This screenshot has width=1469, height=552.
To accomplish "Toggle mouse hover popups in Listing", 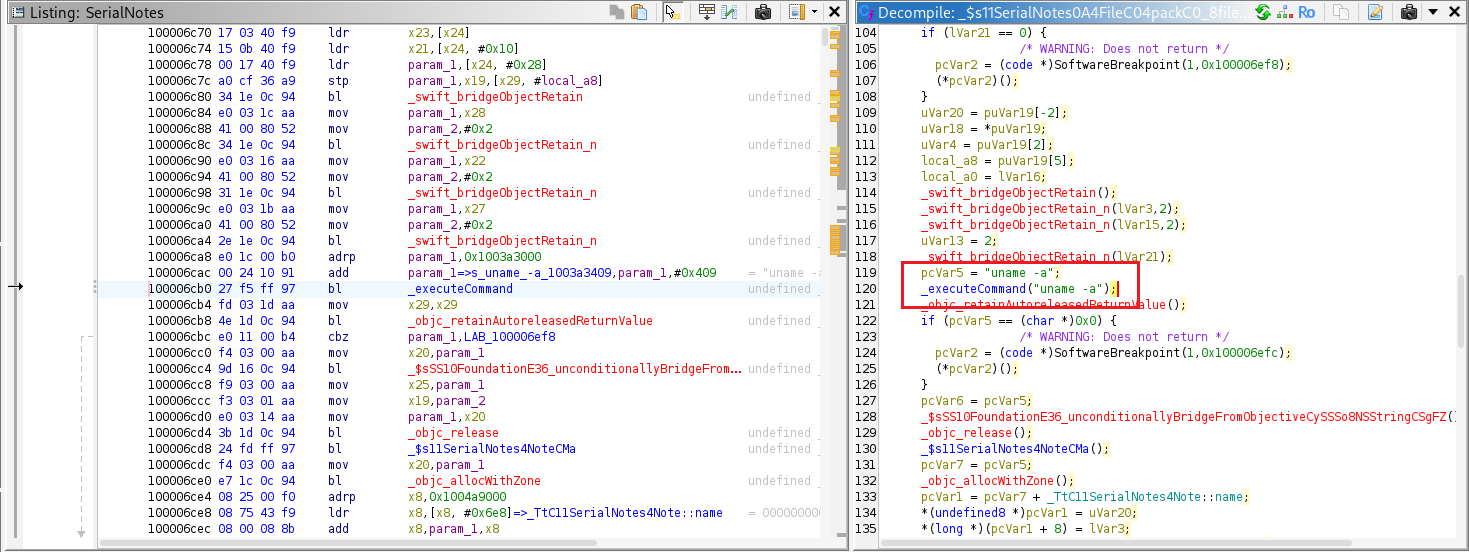I will 672,12.
